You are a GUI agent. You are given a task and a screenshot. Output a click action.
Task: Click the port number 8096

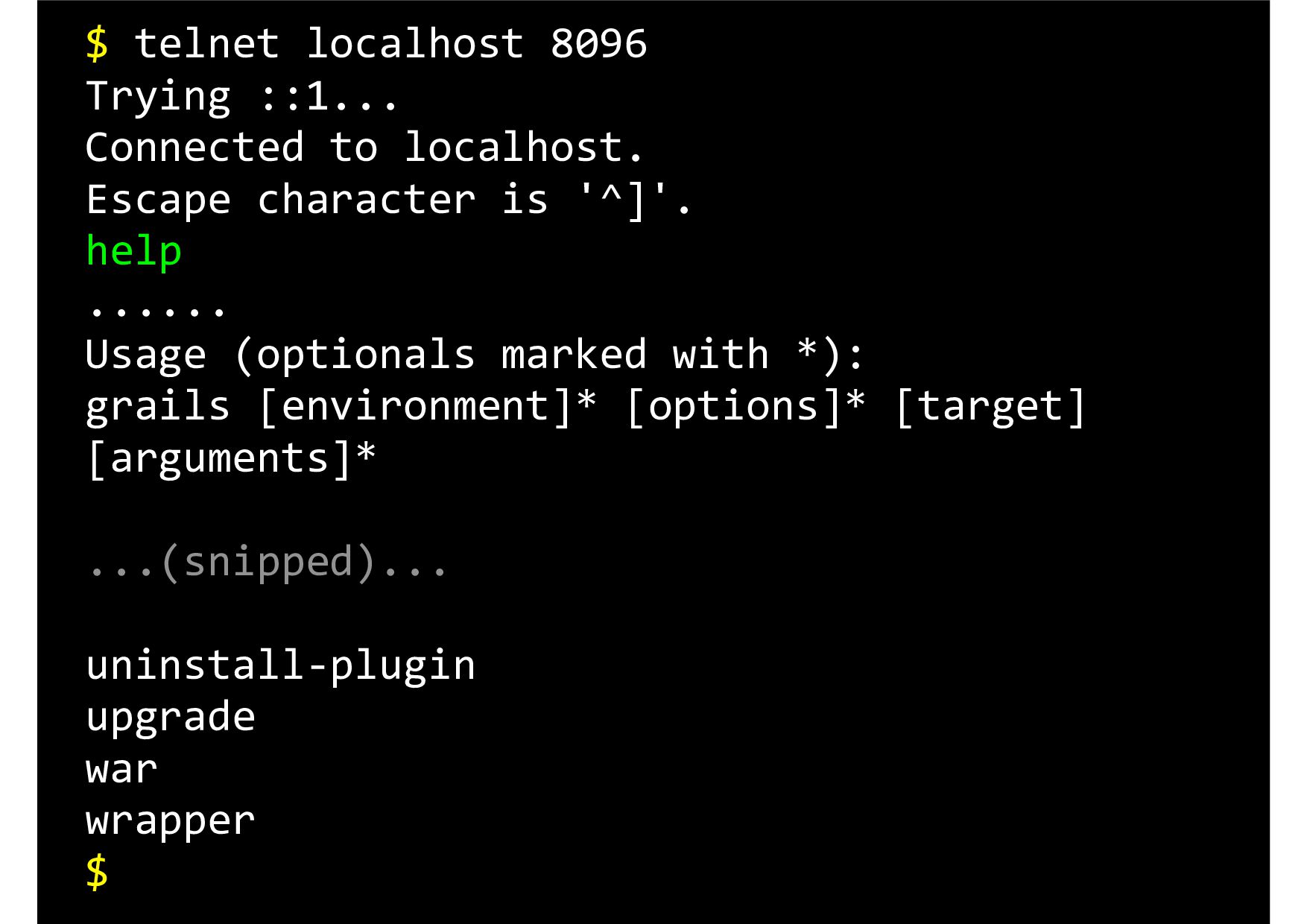tap(598, 44)
